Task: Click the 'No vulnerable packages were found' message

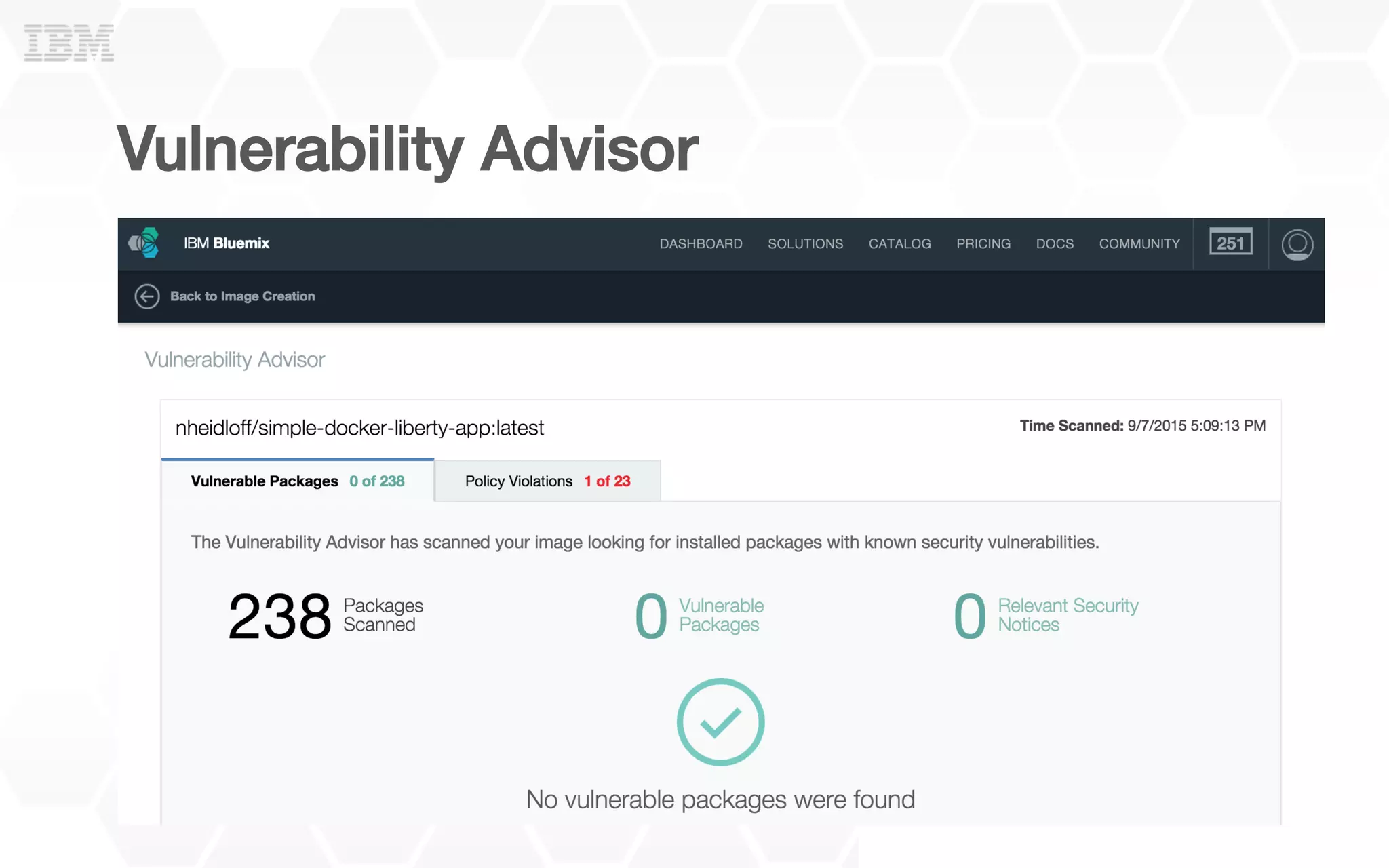Action: coord(720,800)
